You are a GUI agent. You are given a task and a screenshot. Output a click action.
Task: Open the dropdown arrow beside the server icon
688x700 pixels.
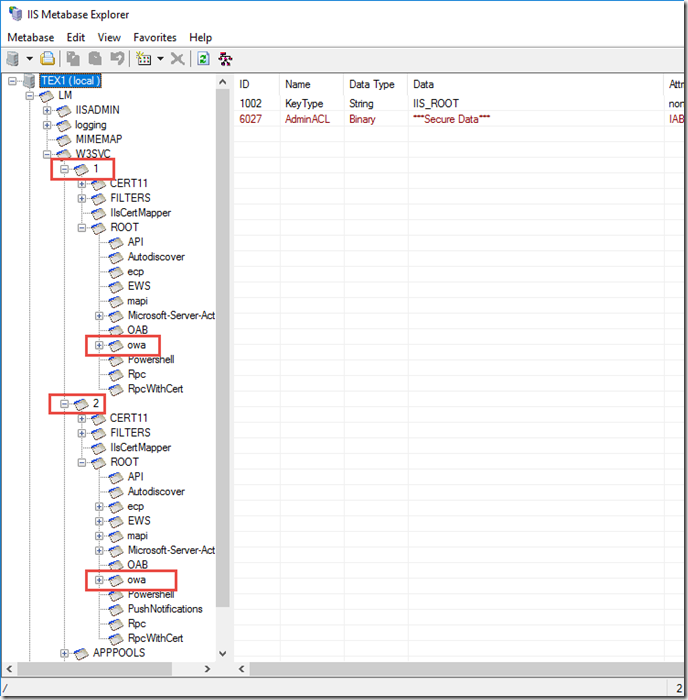(x=29, y=59)
